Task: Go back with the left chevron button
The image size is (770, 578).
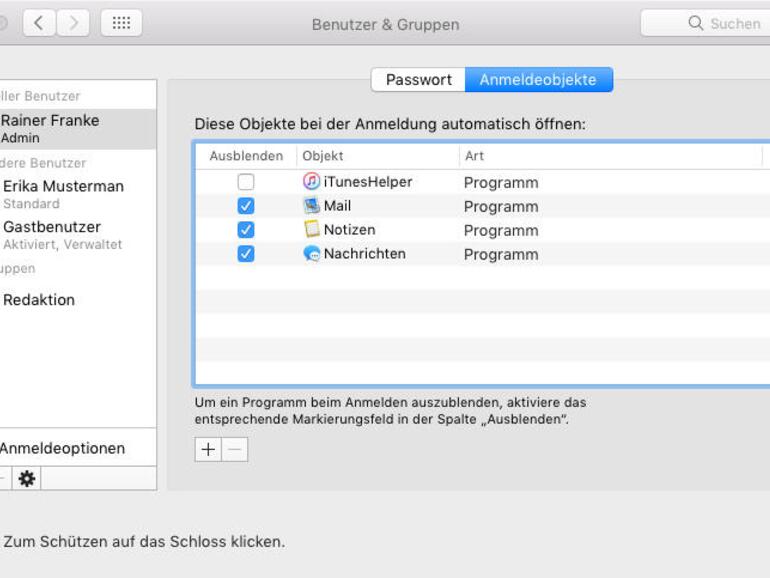Action: (39, 23)
